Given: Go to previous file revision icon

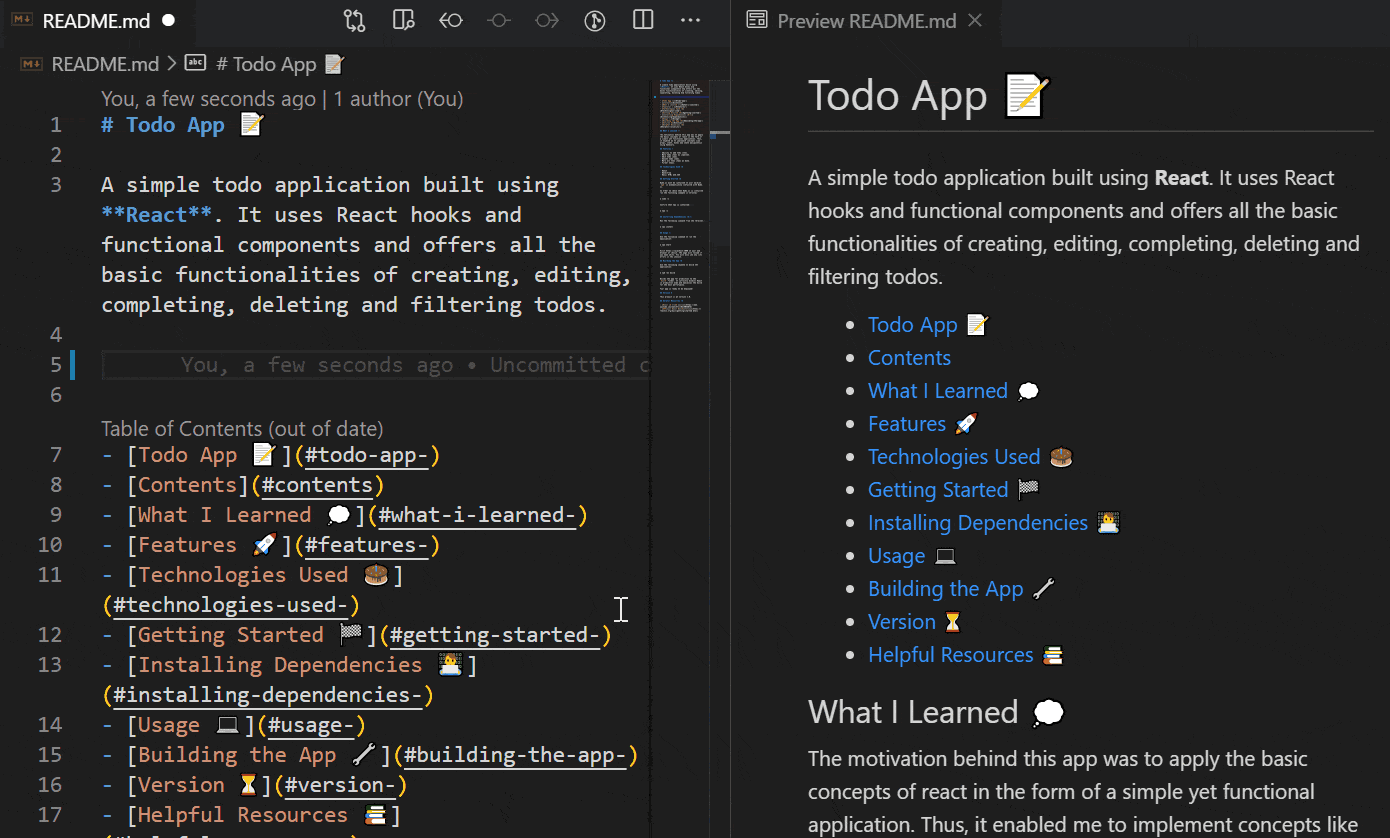Looking at the screenshot, I should coord(451,20).
